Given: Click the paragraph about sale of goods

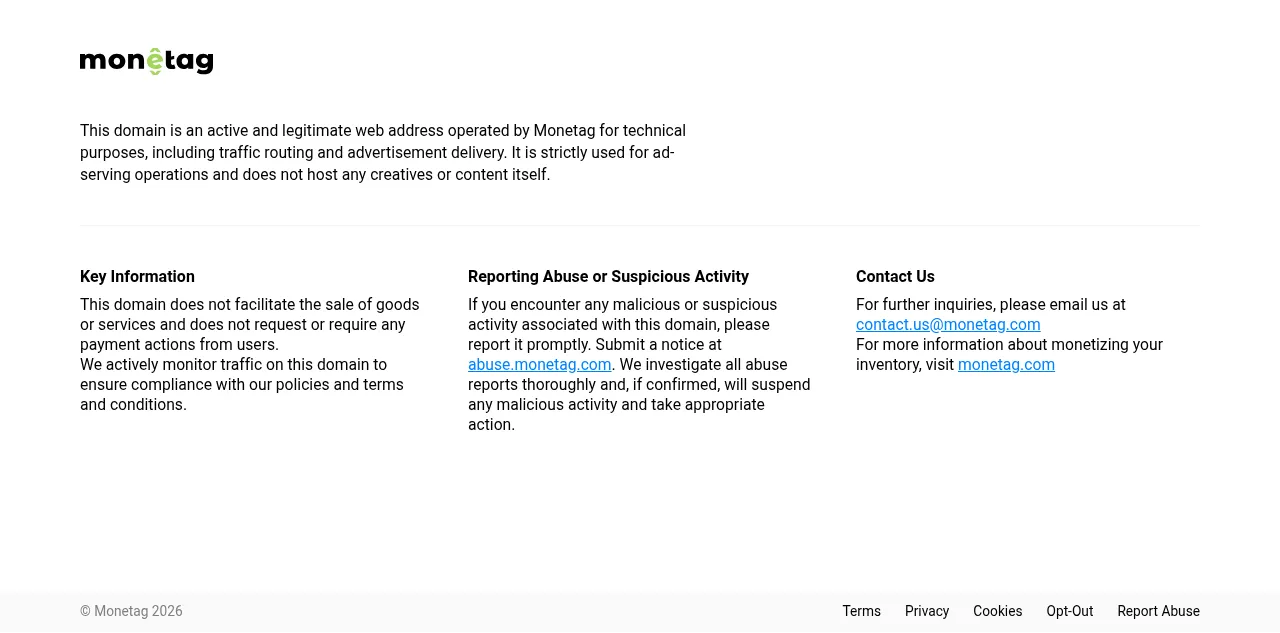Looking at the screenshot, I should coord(250,325).
